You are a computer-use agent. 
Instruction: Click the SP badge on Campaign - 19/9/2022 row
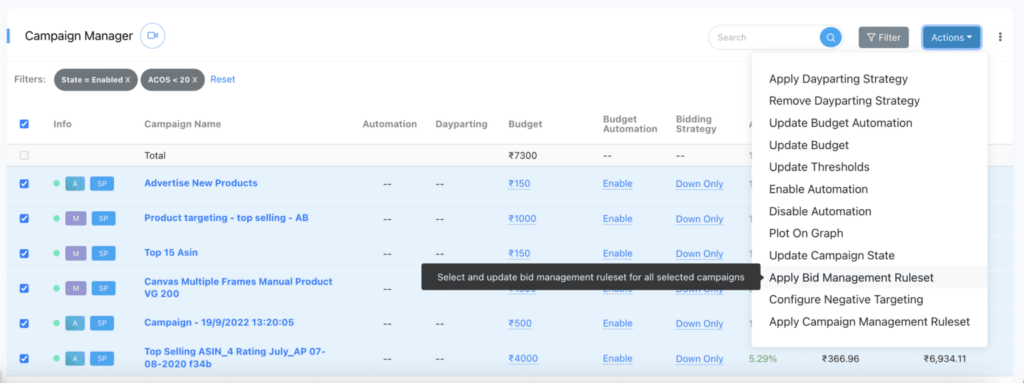click(103, 323)
